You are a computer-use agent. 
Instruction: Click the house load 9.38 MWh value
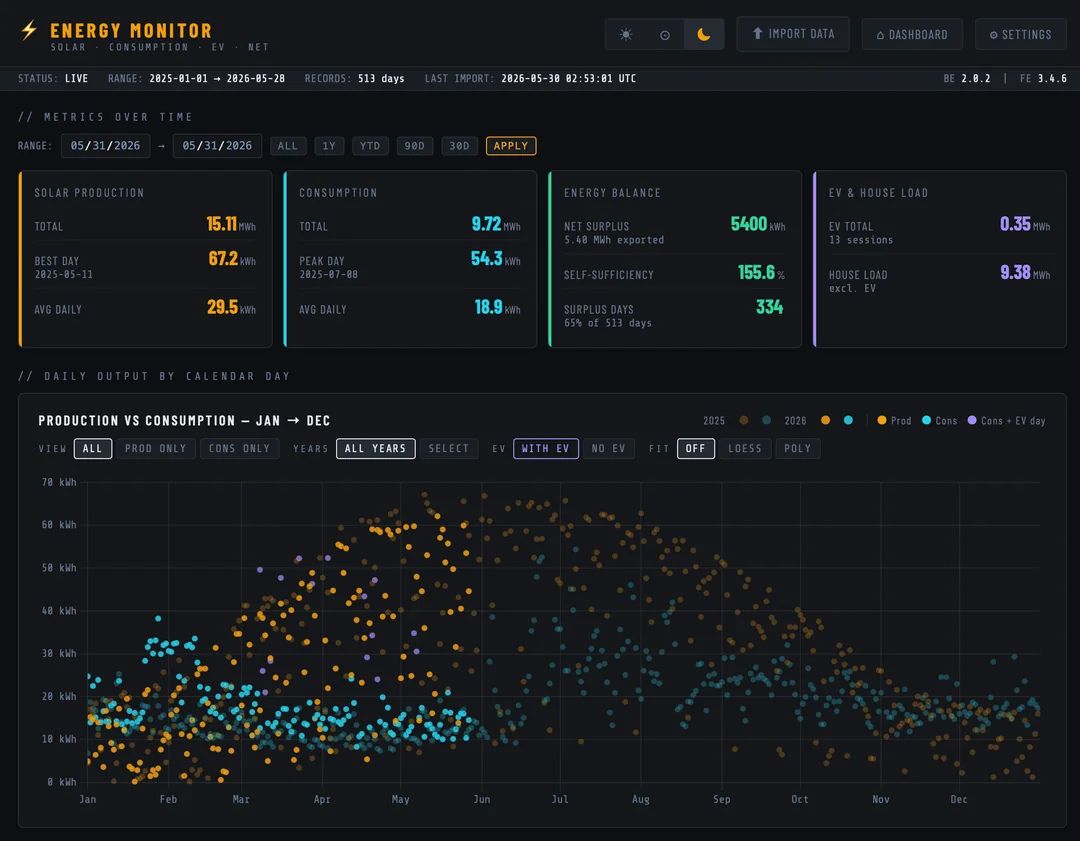1026,273
